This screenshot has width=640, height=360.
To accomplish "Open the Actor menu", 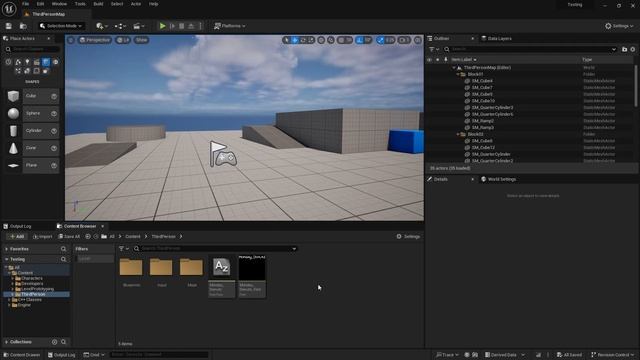I will [136, 4].
